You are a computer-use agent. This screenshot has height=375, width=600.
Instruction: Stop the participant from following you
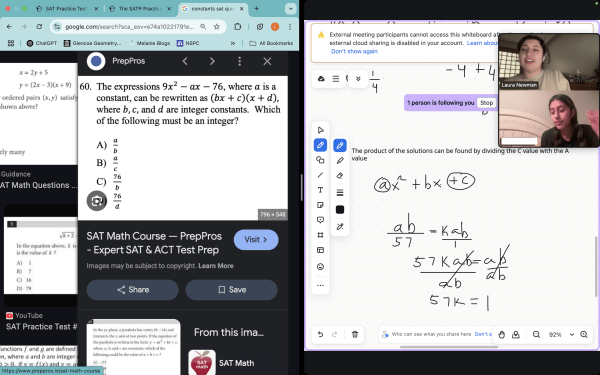(486, 103)
